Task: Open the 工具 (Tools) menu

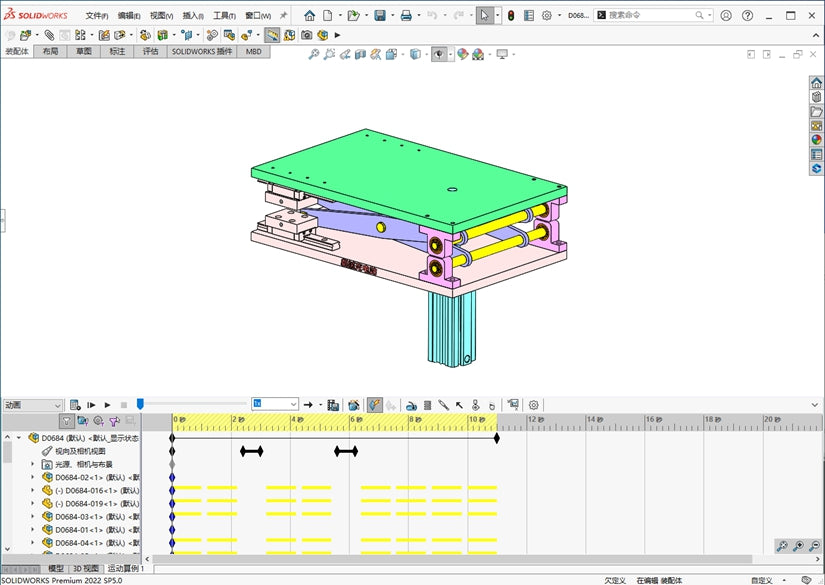Action: pyautogui.click(x=224, y=16)
